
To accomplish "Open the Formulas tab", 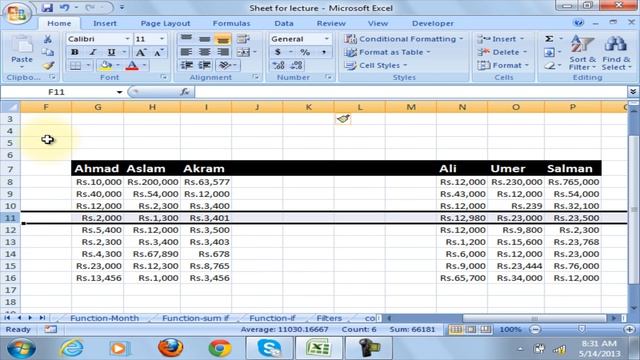I will point(231,23).
